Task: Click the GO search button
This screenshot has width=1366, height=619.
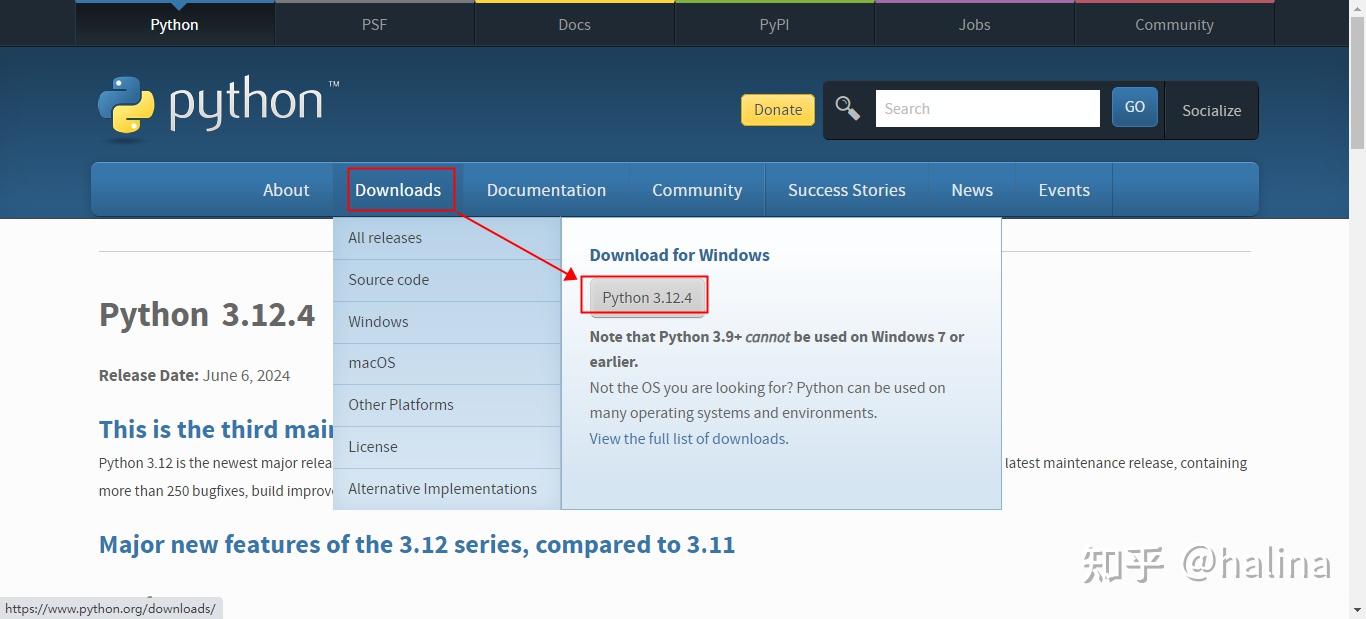Action: (x=1135, y=107)
